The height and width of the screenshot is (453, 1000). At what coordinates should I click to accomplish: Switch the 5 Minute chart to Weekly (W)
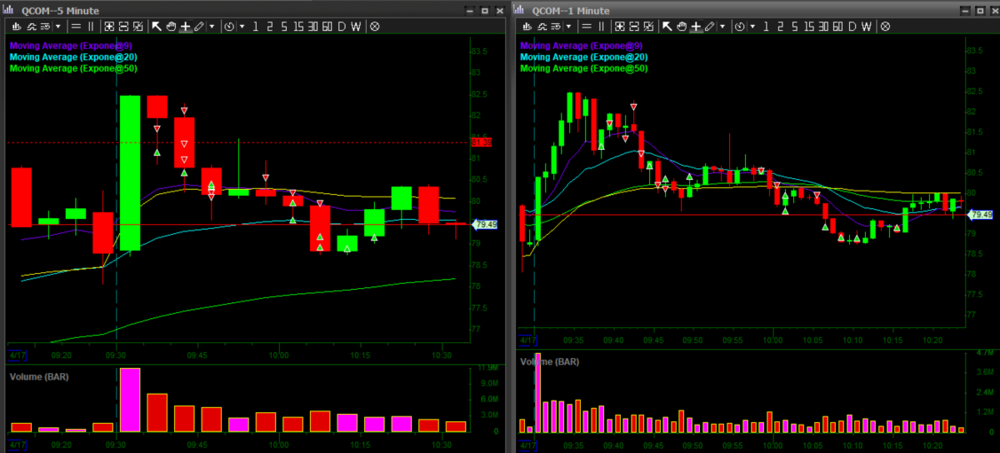point(357,26)
